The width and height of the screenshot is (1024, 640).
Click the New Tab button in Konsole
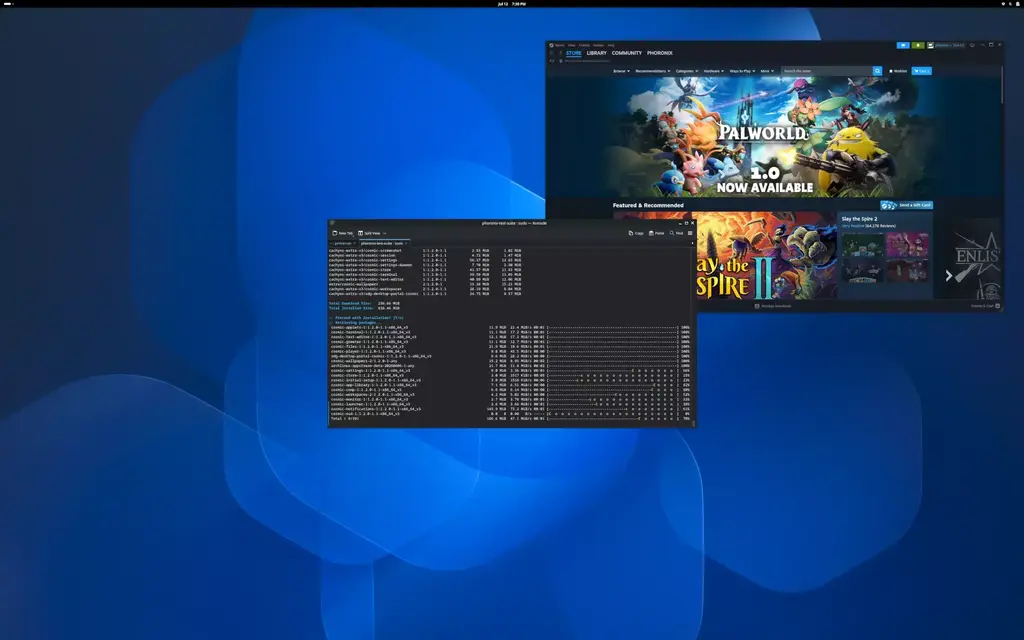(x=342, y=233)
